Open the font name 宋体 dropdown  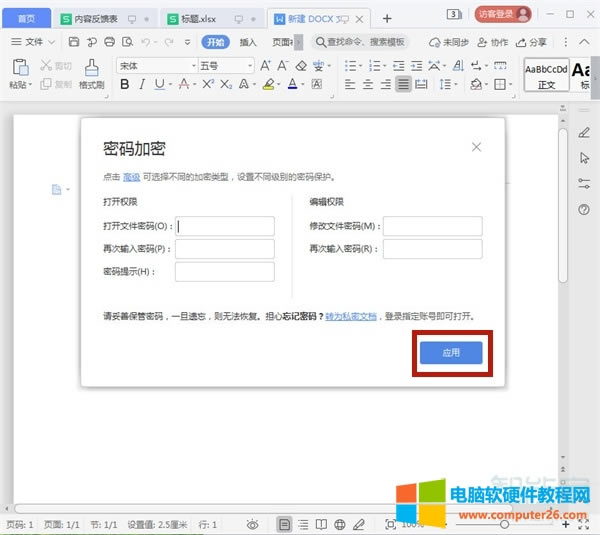[x=154, y=65]
